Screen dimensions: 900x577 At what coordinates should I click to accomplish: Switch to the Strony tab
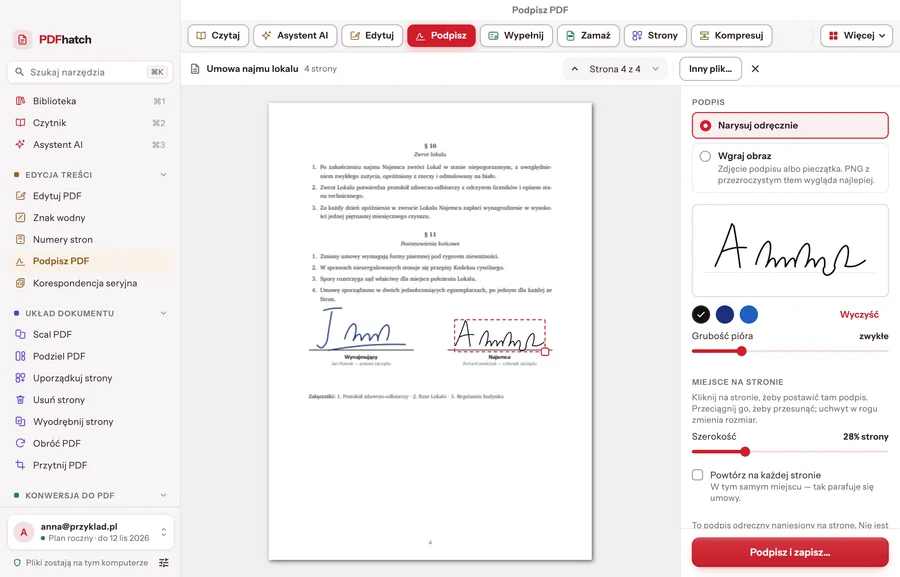pos(655,36)
